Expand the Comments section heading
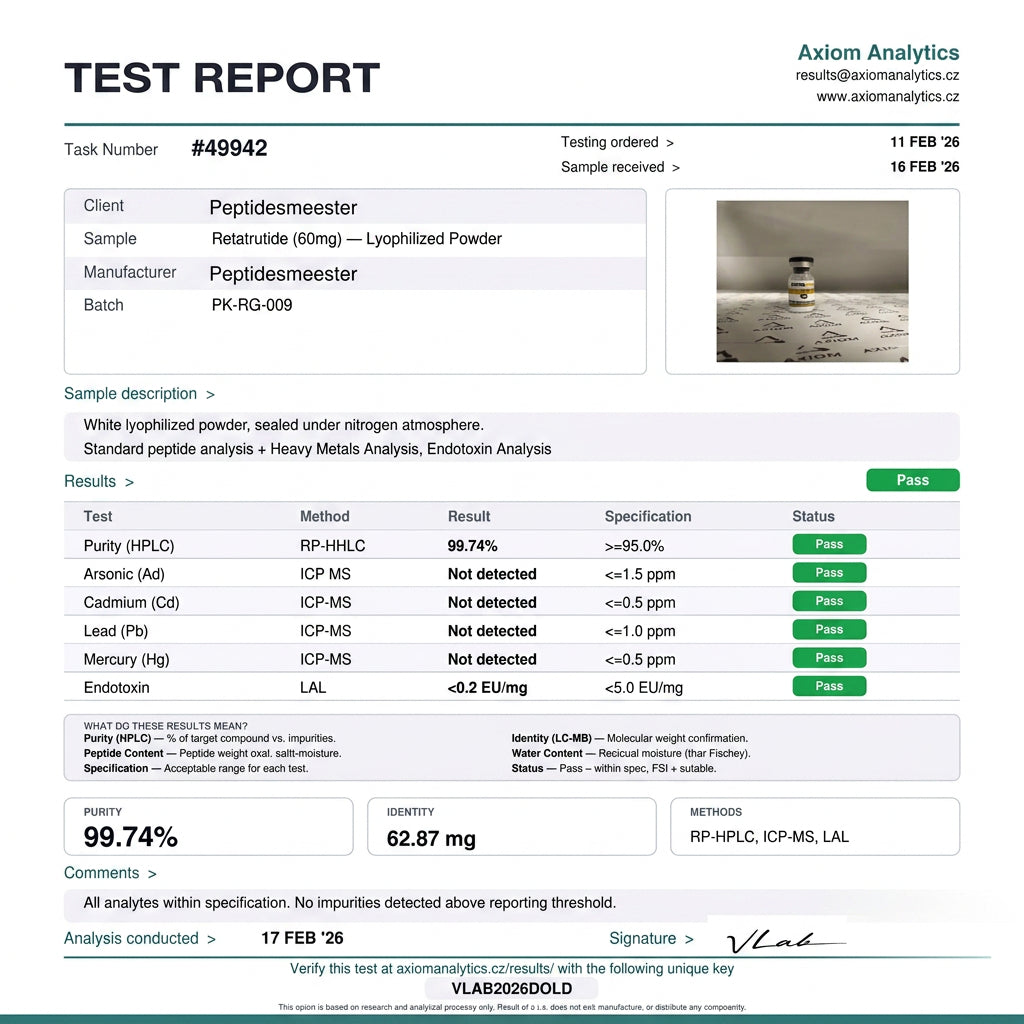The width and height of the screenshot is (1024, 1024). (x=110, y=873)
